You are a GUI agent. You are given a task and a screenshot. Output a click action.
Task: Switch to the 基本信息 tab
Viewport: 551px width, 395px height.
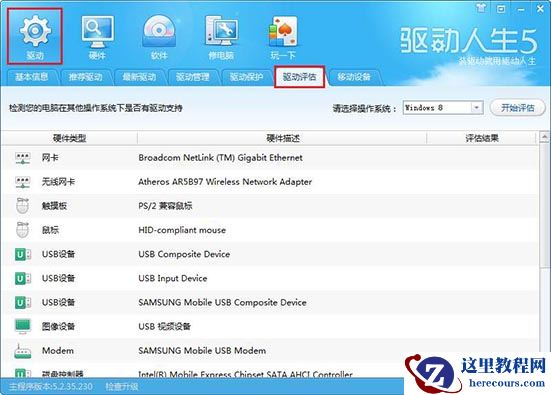[x=32, y=77]
